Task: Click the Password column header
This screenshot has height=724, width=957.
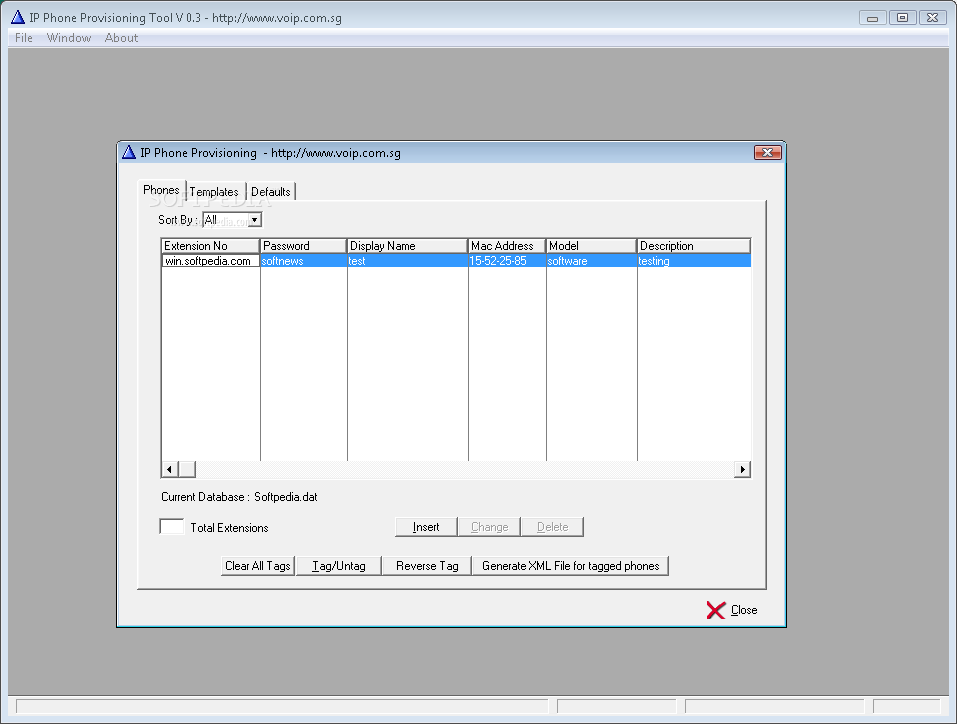Action: coord(303,245)
